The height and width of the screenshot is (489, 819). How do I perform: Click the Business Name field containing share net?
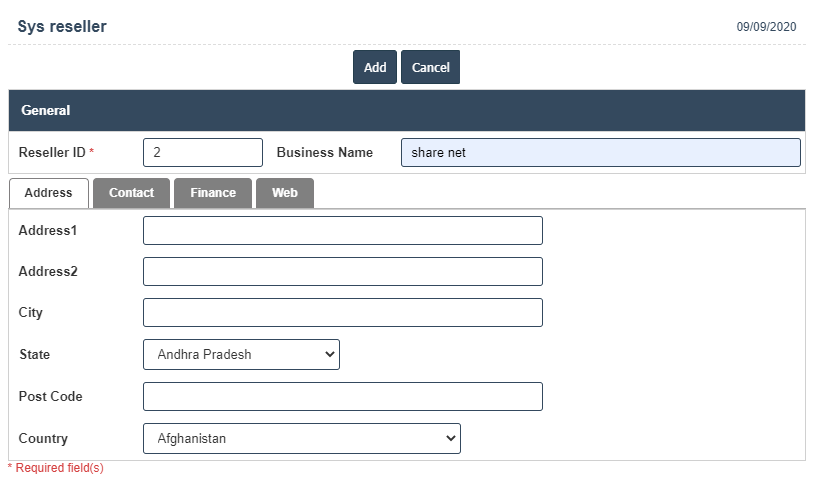(600, 152)
